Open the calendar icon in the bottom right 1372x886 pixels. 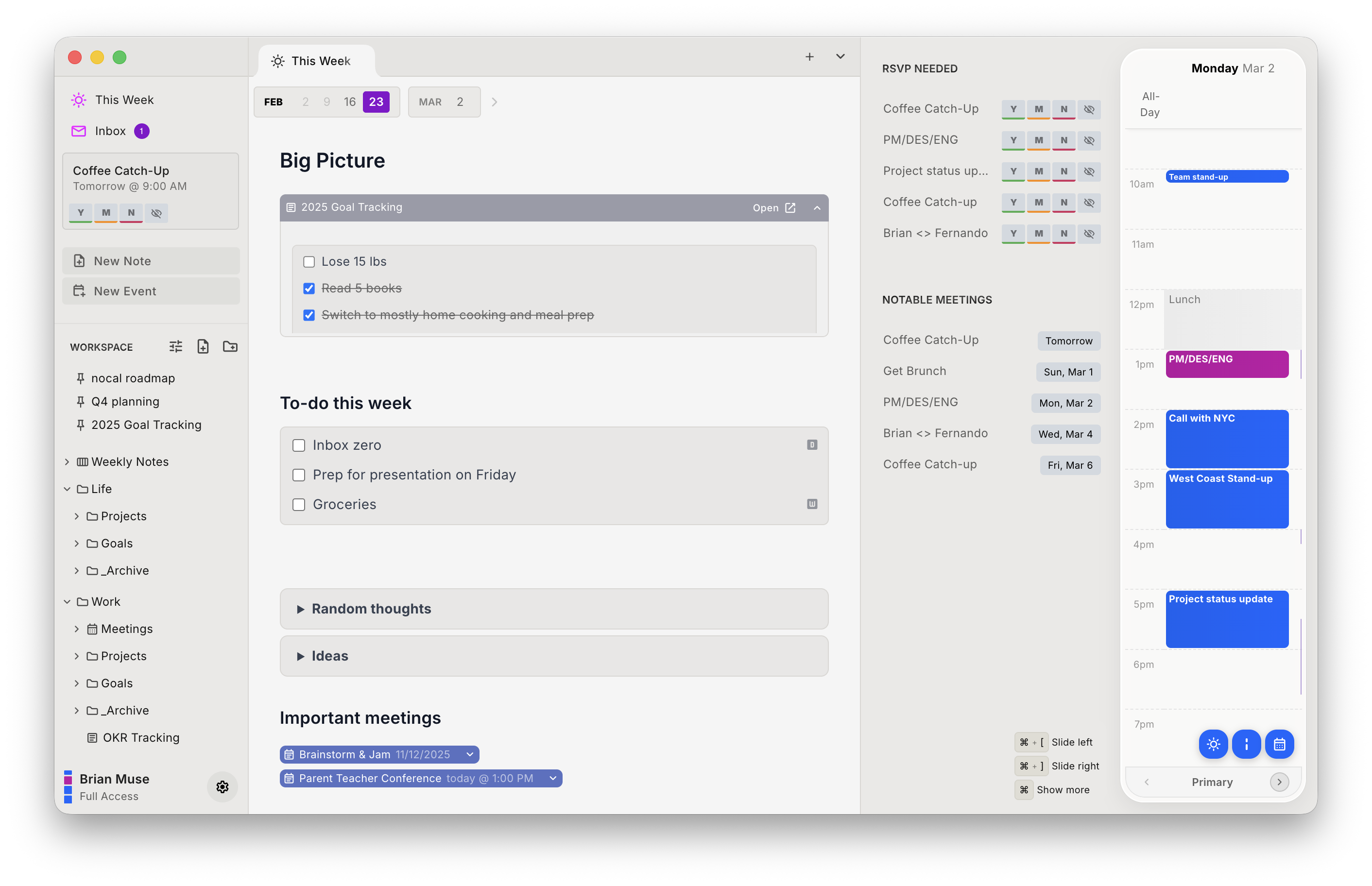pyautogui.click(x=1279, y=744)
